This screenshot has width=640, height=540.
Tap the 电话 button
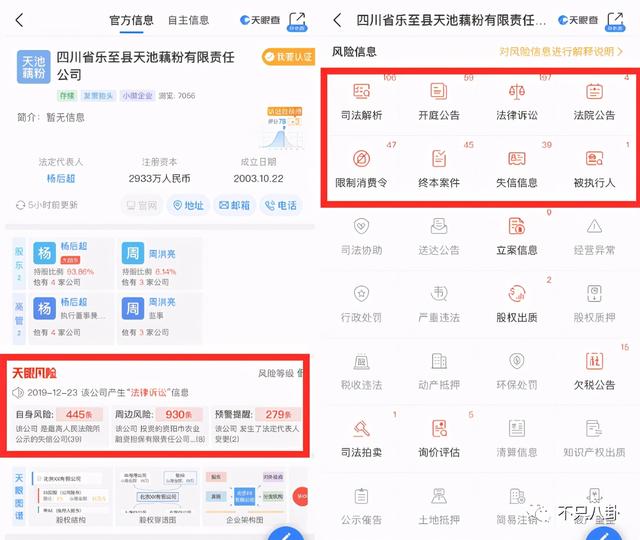coord(281,205)
